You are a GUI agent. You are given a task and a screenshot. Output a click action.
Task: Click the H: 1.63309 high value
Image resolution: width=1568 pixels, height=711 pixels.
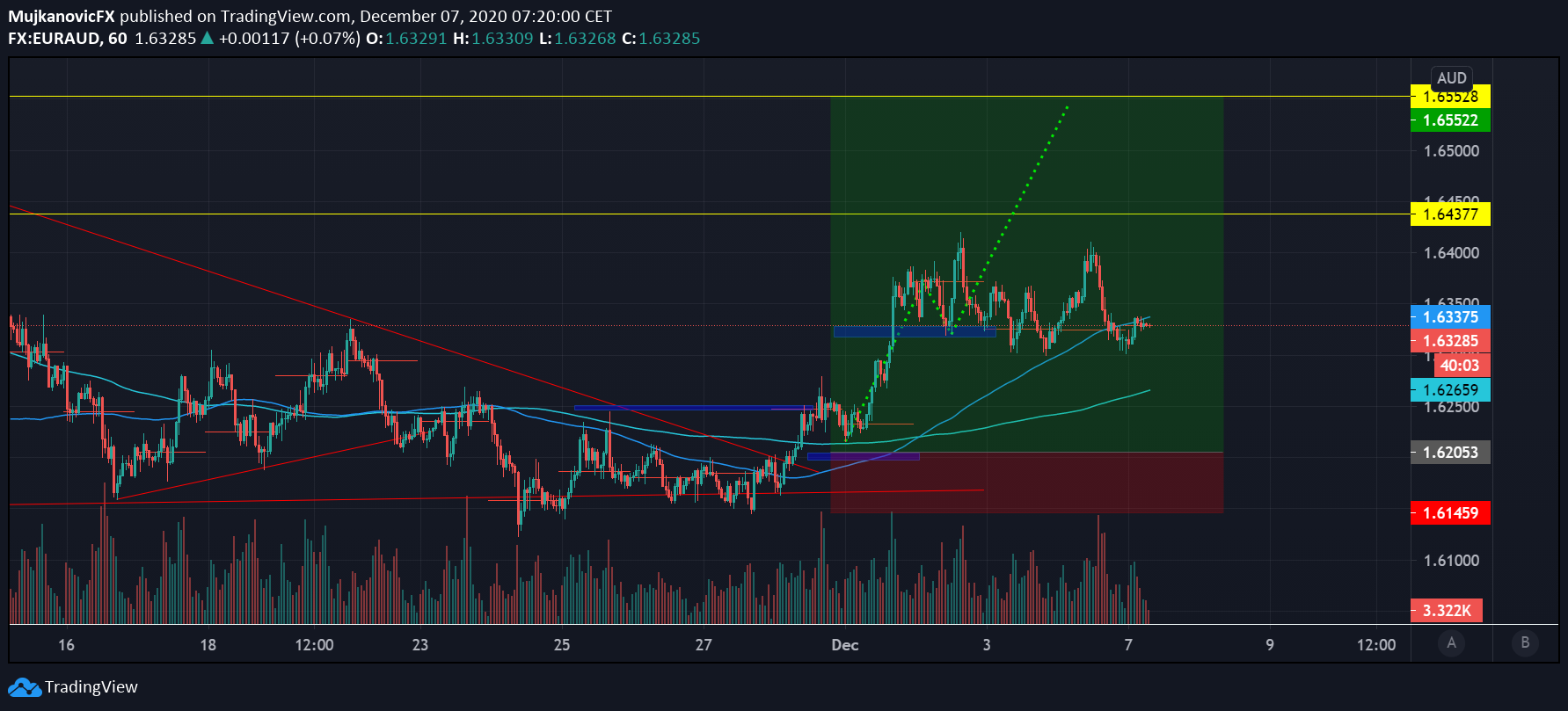coord(493,39)
